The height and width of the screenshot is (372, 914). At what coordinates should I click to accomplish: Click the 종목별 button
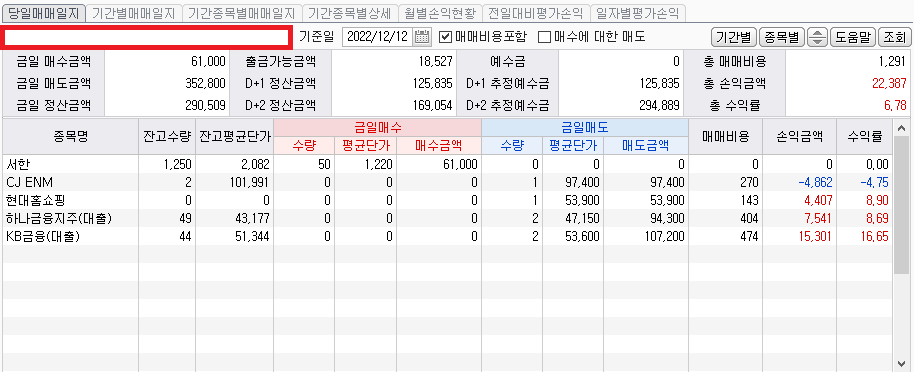[782, 37]
